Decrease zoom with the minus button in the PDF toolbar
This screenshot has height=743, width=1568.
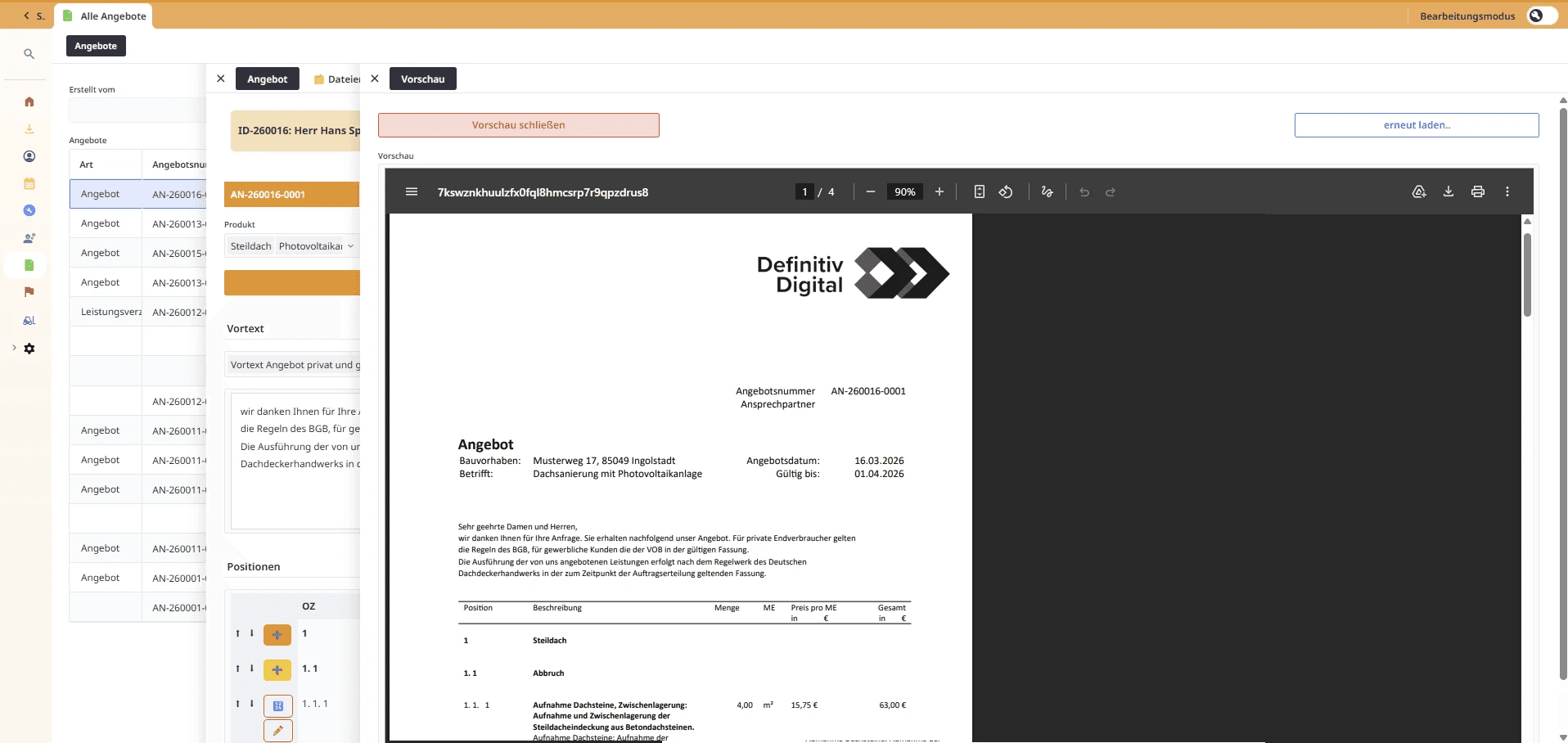tap(869, 191)
